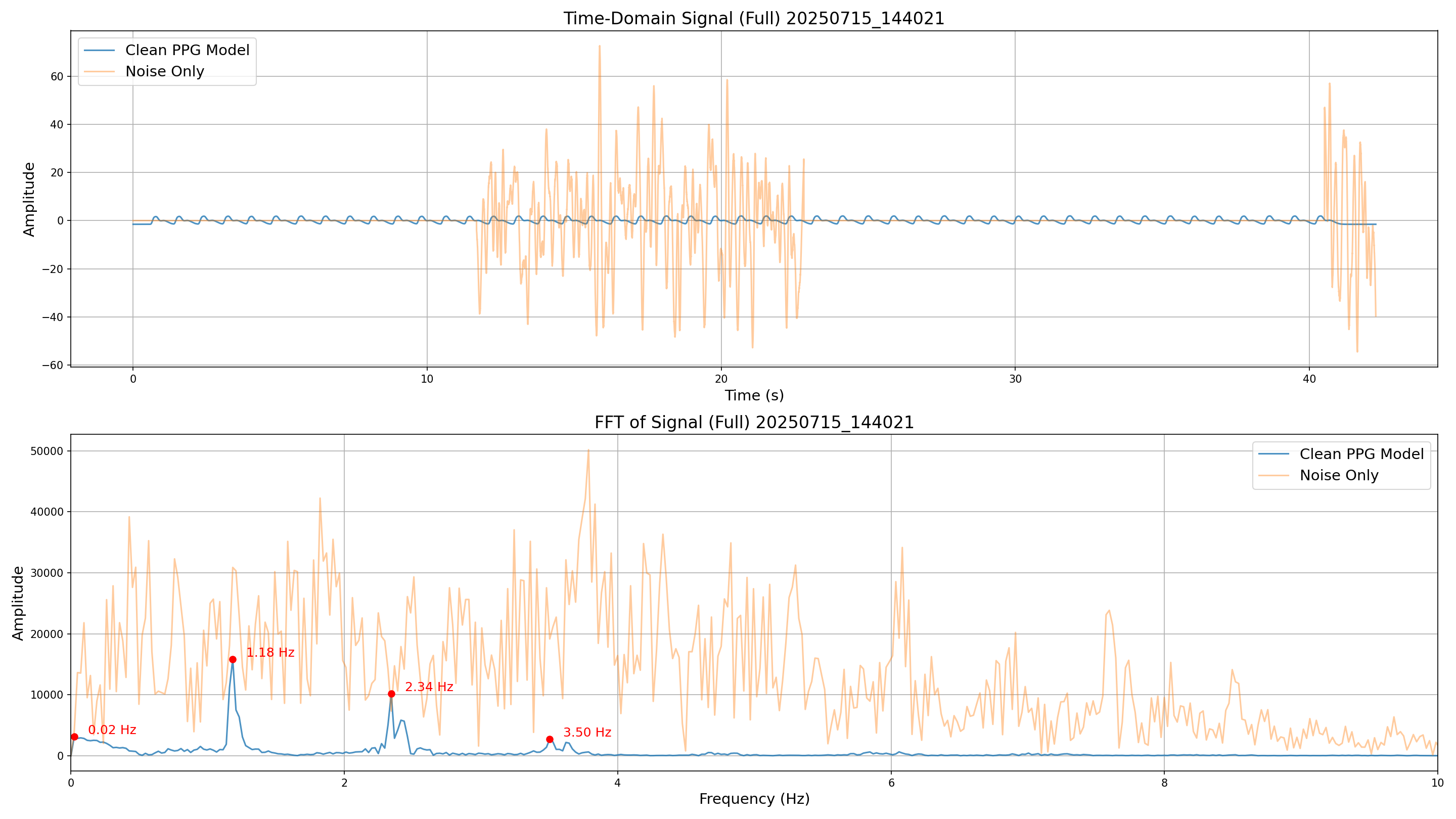Click the red 1.18 Hz peak marker
This screenshot has height=819, width=1456.
233,660
